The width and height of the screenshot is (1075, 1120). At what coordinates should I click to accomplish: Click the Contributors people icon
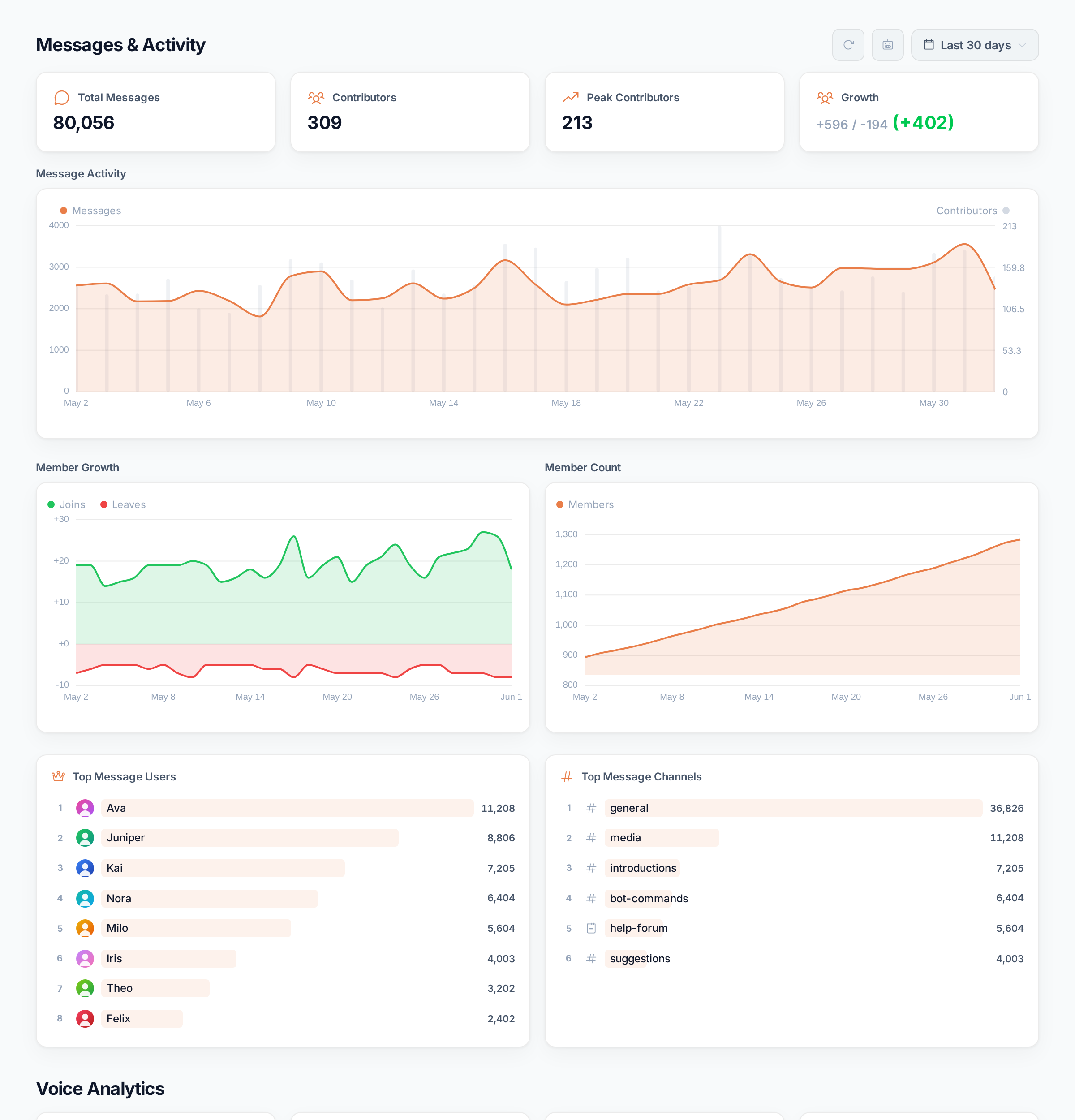click(x=316, y=98)
